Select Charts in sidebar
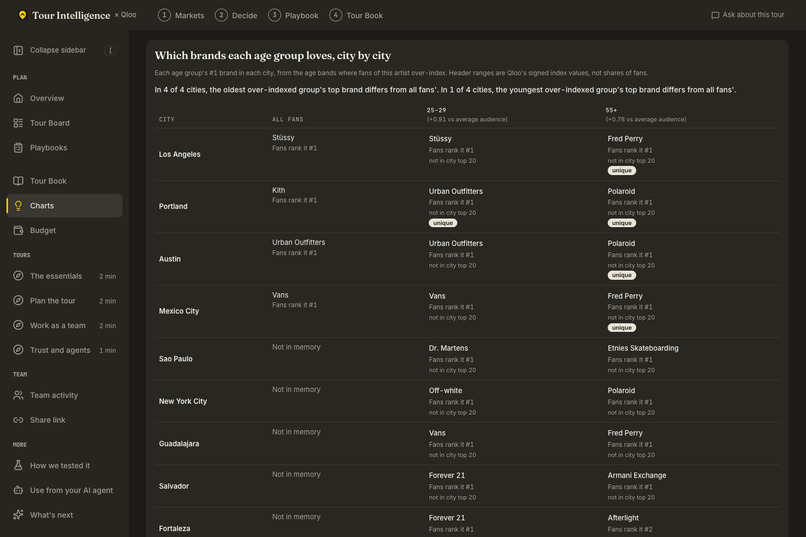Screen dimensions: 806x537 click(65, 206)
